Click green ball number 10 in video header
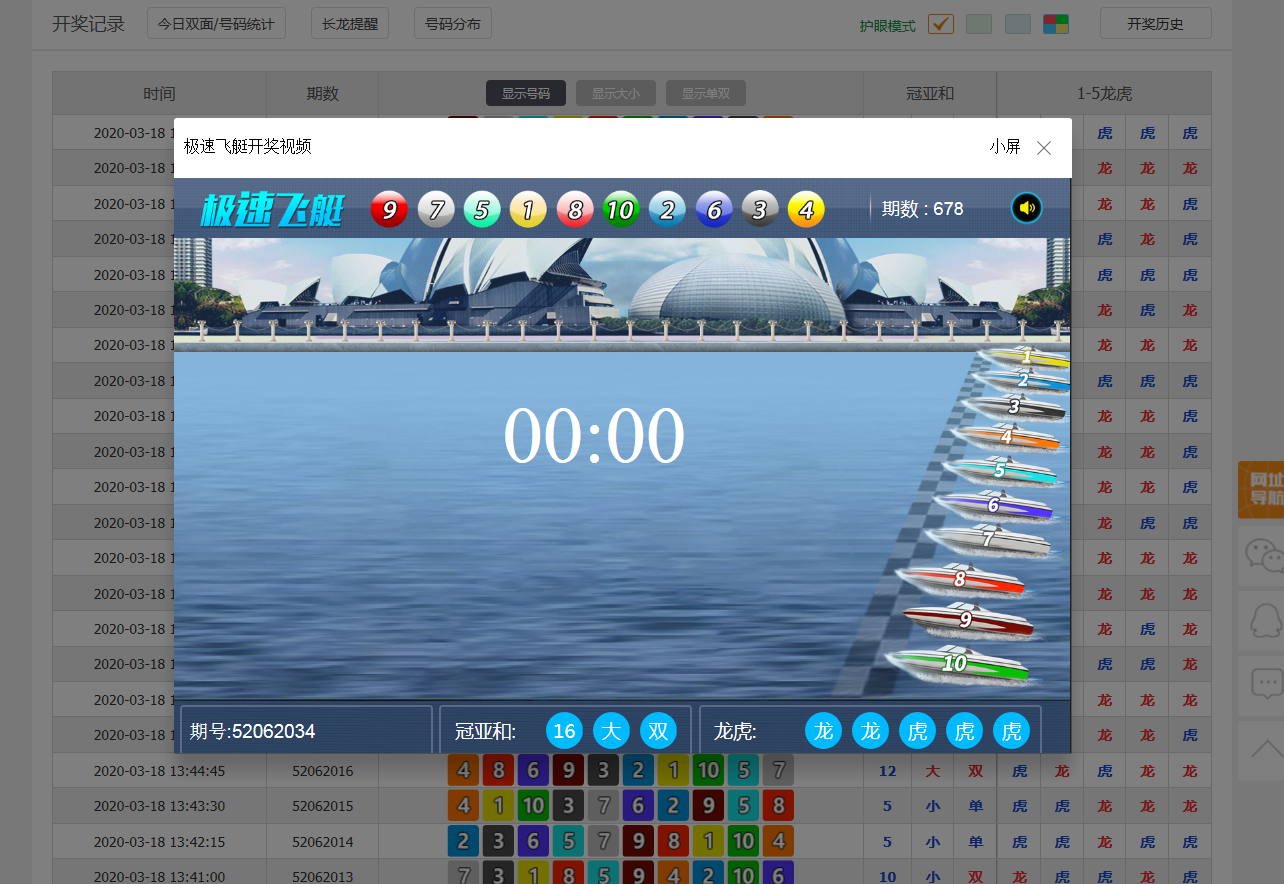This screenshot has width=1284, height=884. click(x=620, y=210)
